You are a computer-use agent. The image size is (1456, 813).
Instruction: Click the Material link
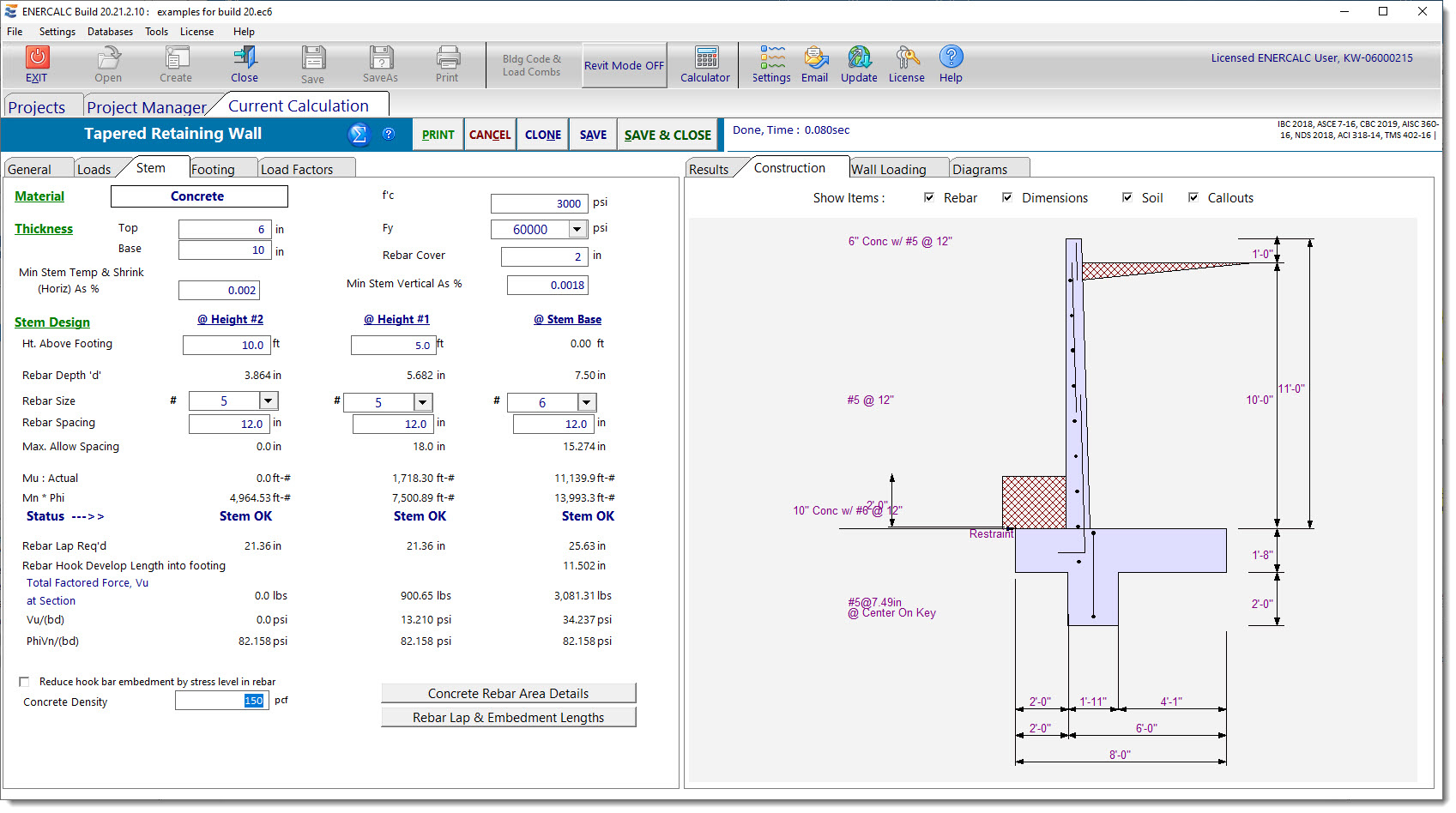coord(39,196)
